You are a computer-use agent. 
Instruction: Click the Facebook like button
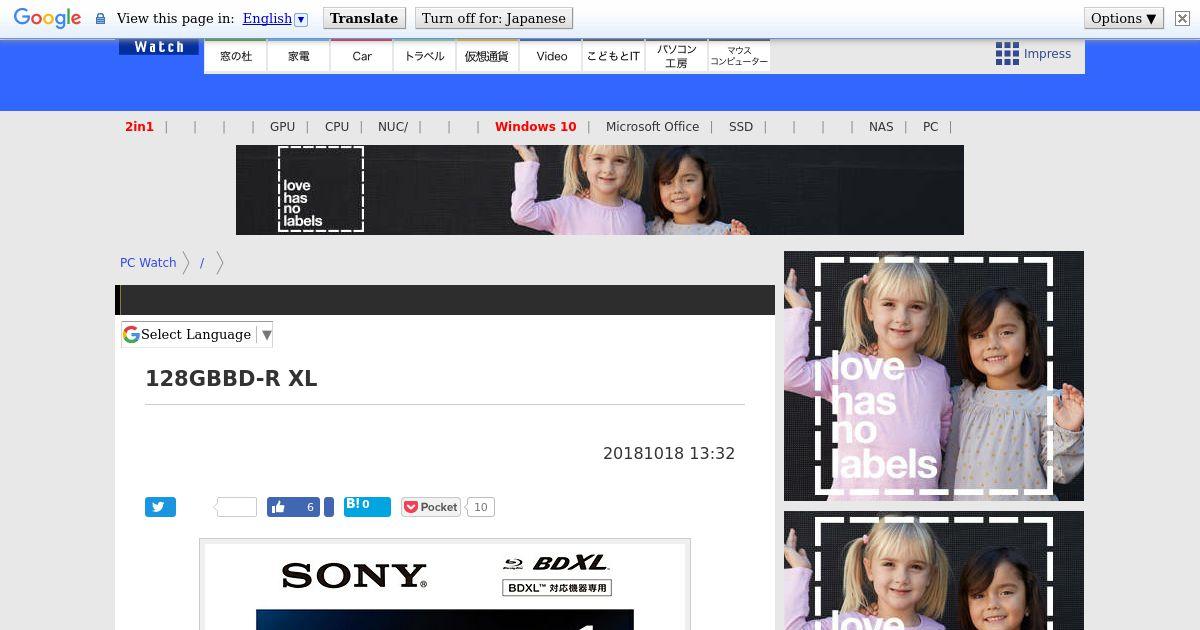293,507
